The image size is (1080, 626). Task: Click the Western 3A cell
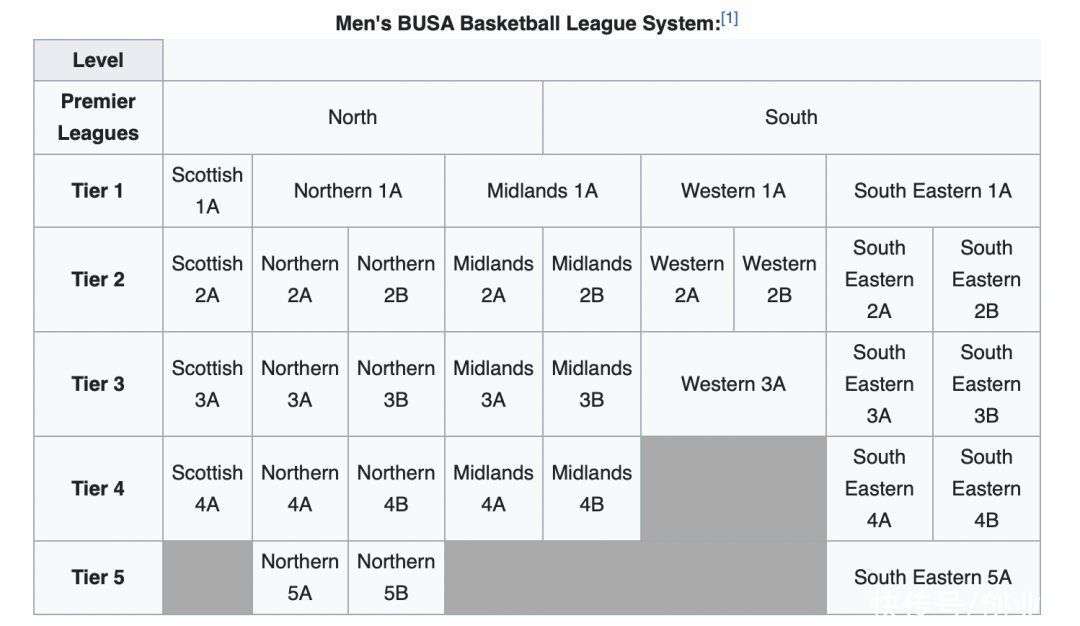tap(733, 384)
